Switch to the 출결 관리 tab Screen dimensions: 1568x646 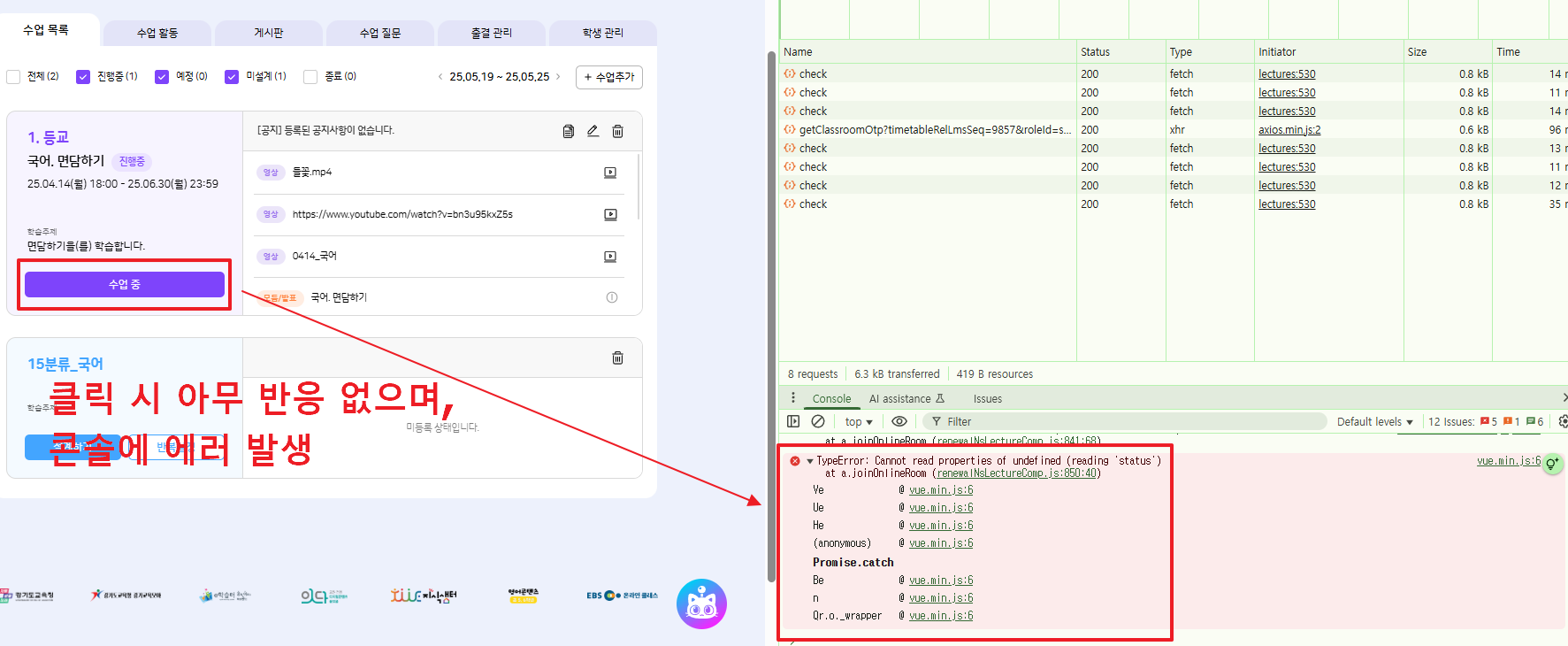coord(491,33)
